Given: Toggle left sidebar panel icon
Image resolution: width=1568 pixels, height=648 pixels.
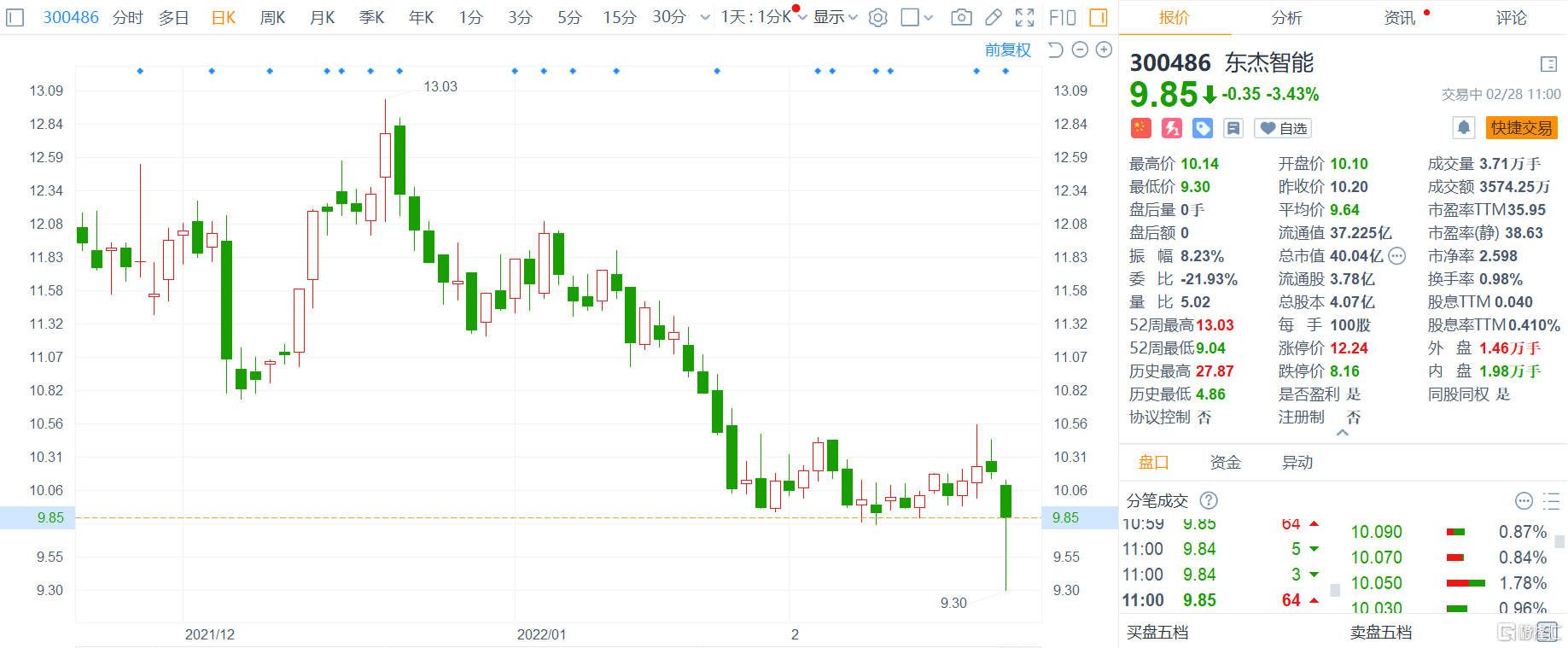Looking at the screenshot, I should (x=15, y=17).
